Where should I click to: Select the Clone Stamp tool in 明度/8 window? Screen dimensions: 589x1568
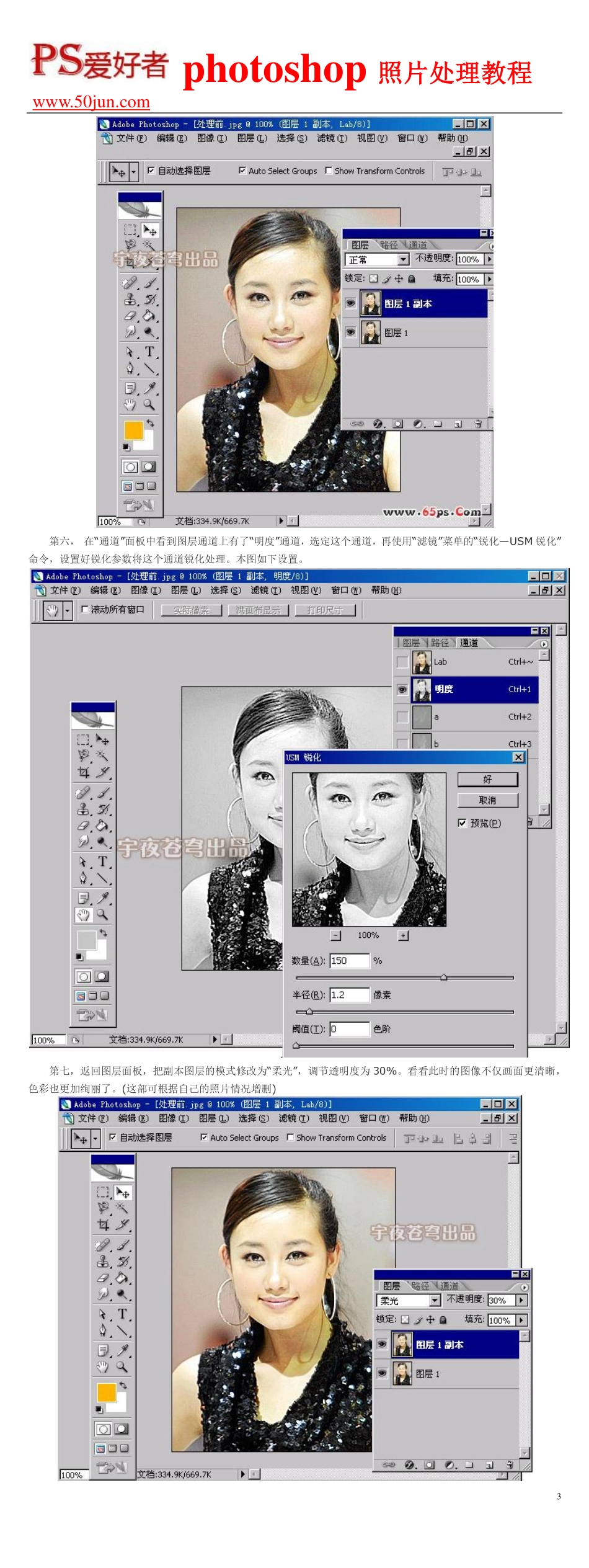point(83,809)
